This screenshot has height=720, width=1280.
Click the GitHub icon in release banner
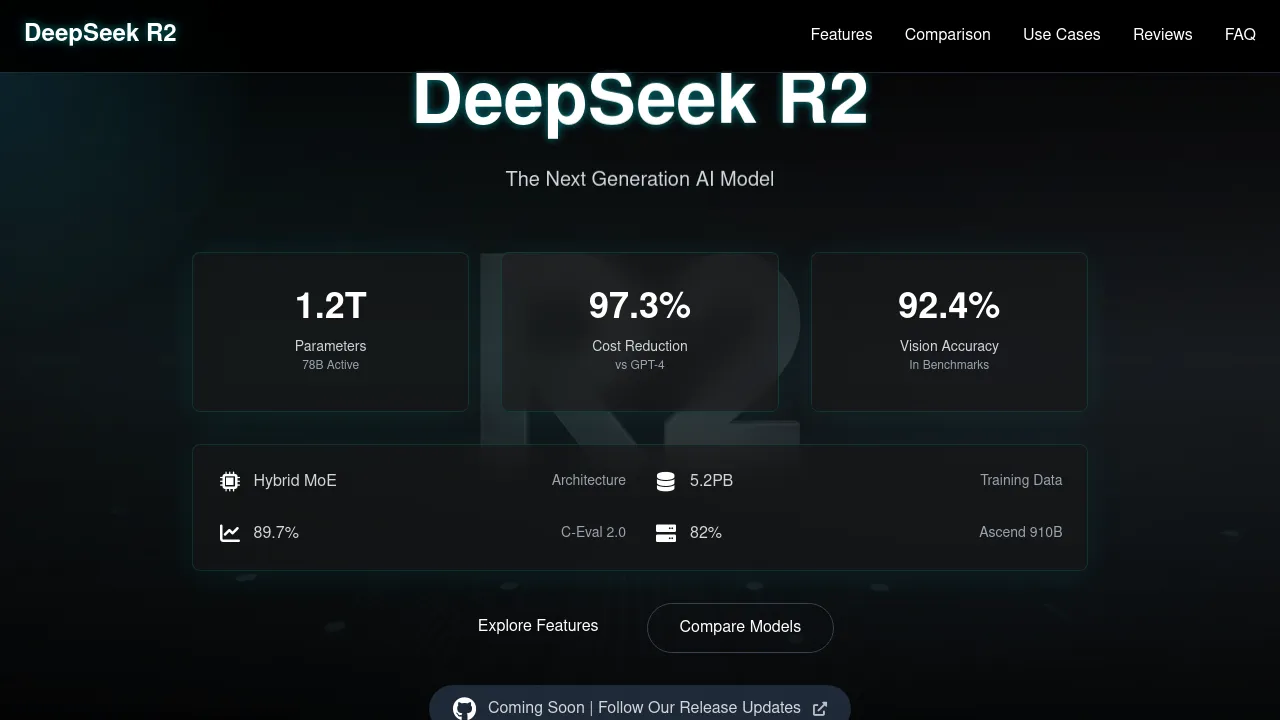coord(464,708)
